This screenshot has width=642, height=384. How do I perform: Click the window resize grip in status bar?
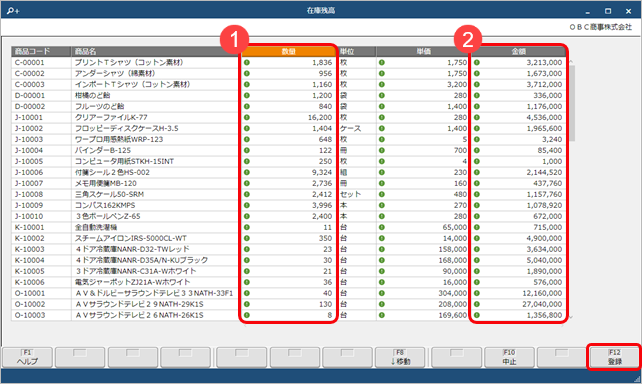click(636, 379)
